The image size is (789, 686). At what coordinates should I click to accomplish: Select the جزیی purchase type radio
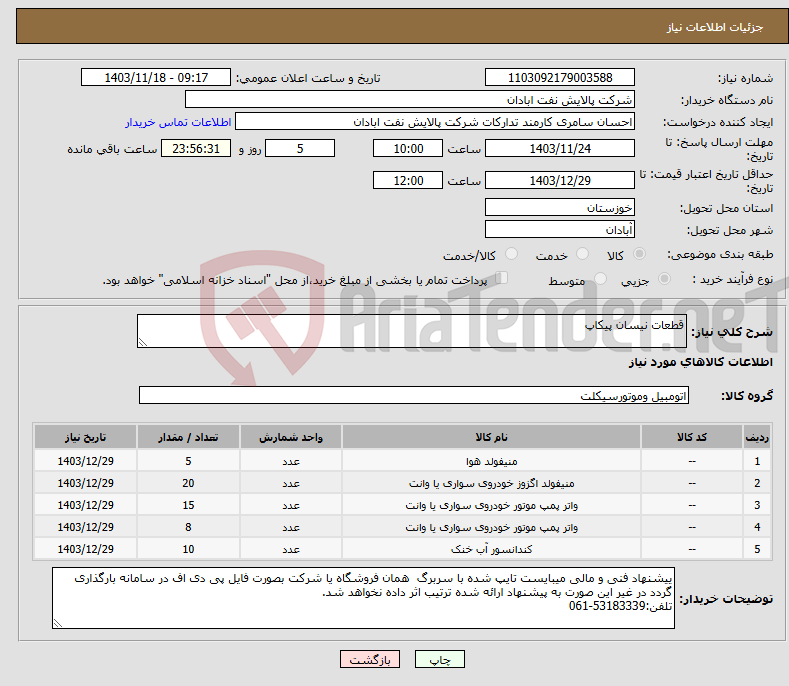point(664,278)
